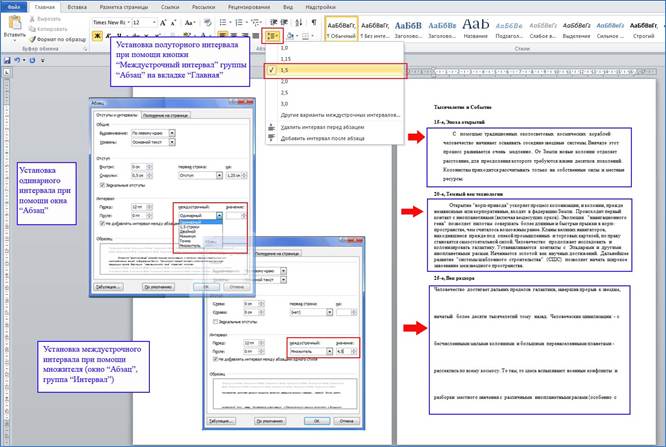The image size is (666, 447).
Task: Click the bulleted list icon
Action: (x=223, y=22)
